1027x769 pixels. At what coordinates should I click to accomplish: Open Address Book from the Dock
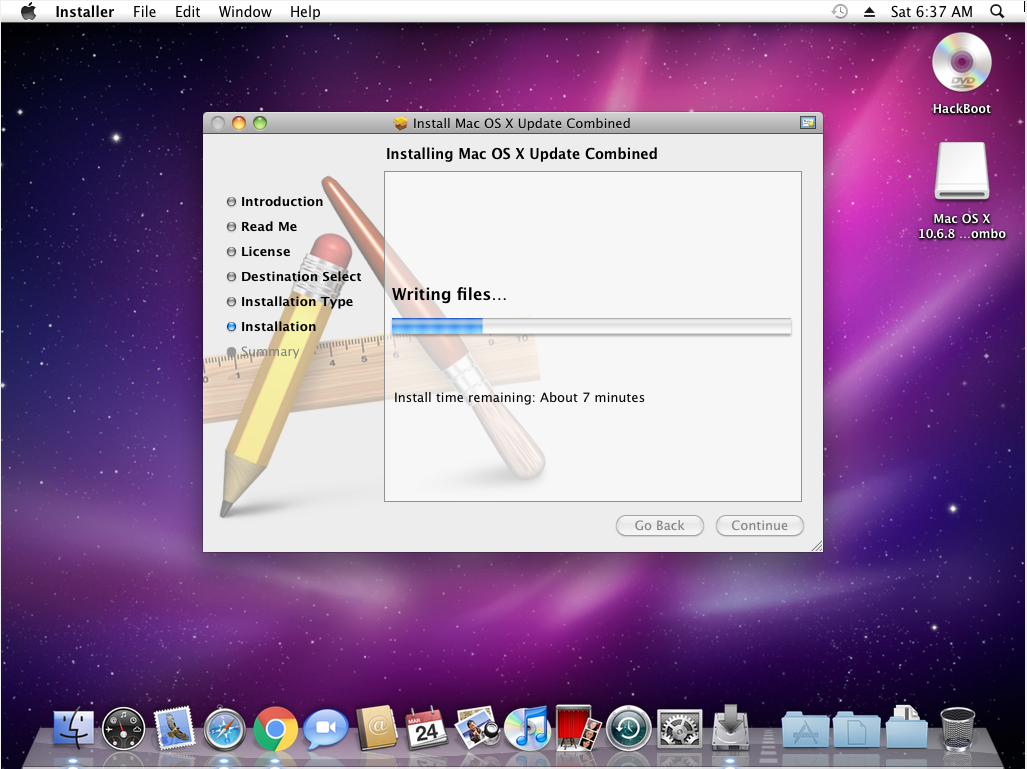pyautogui.click(x=376, y=728)
